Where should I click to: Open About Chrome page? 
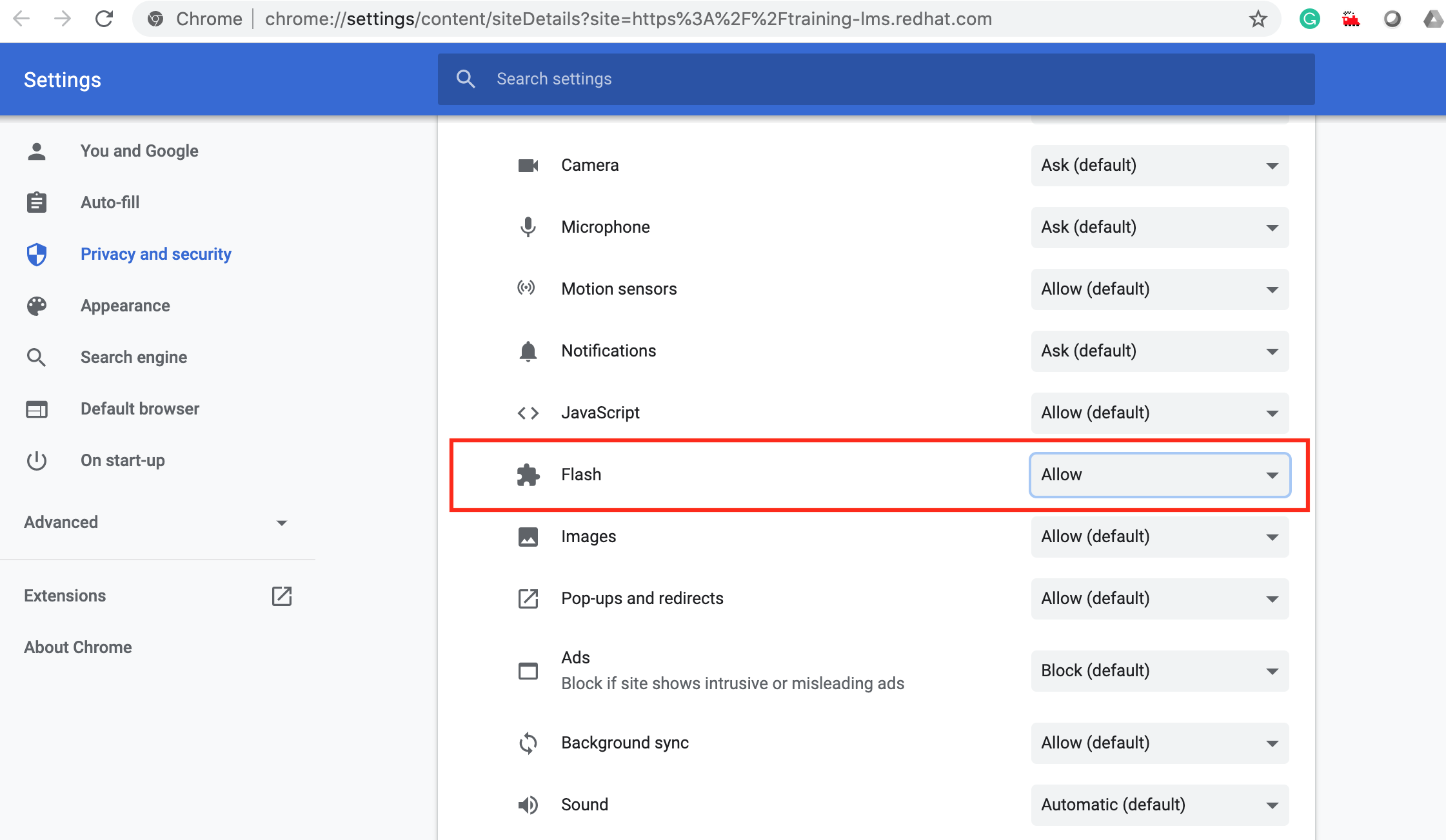point(77,647)
